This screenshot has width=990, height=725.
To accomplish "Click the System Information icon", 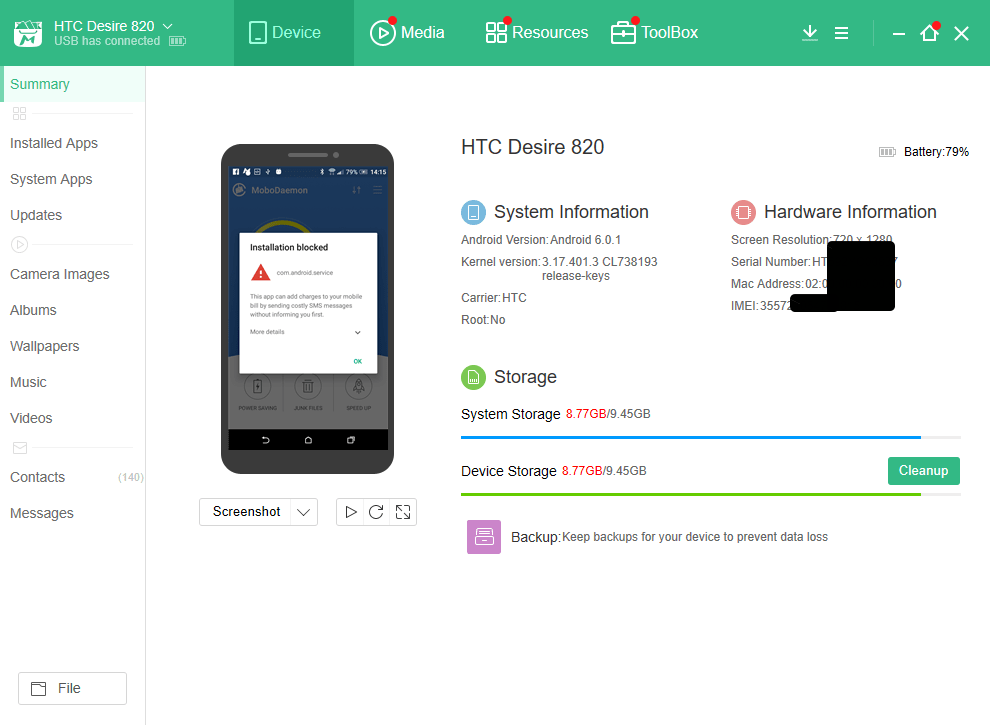I will (x=474, y=212).
